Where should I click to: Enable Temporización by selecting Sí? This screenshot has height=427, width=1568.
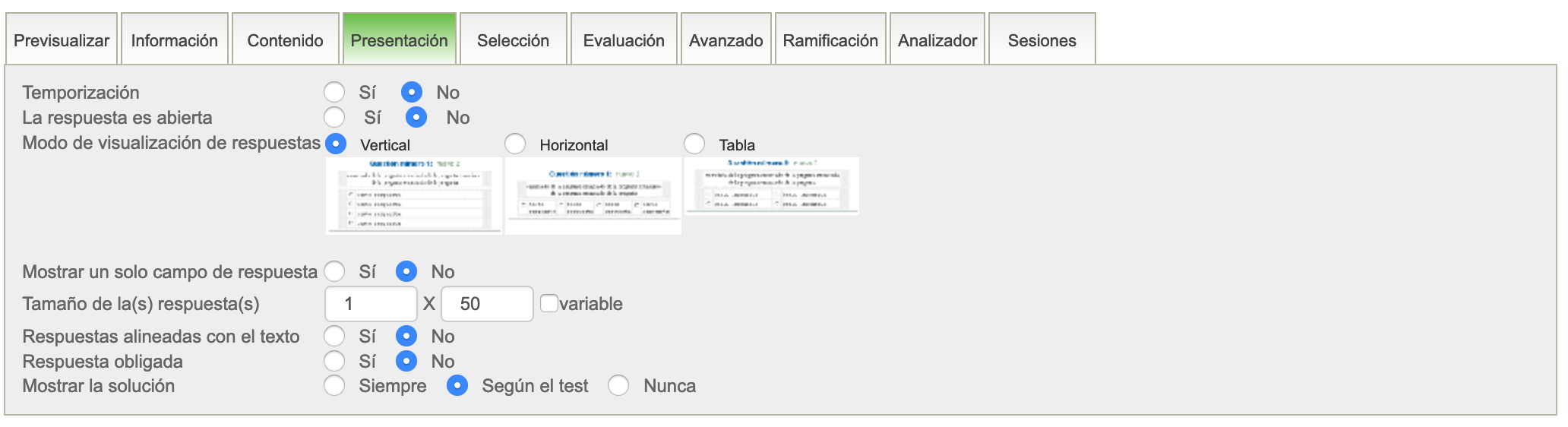click(x=334, y=93)
